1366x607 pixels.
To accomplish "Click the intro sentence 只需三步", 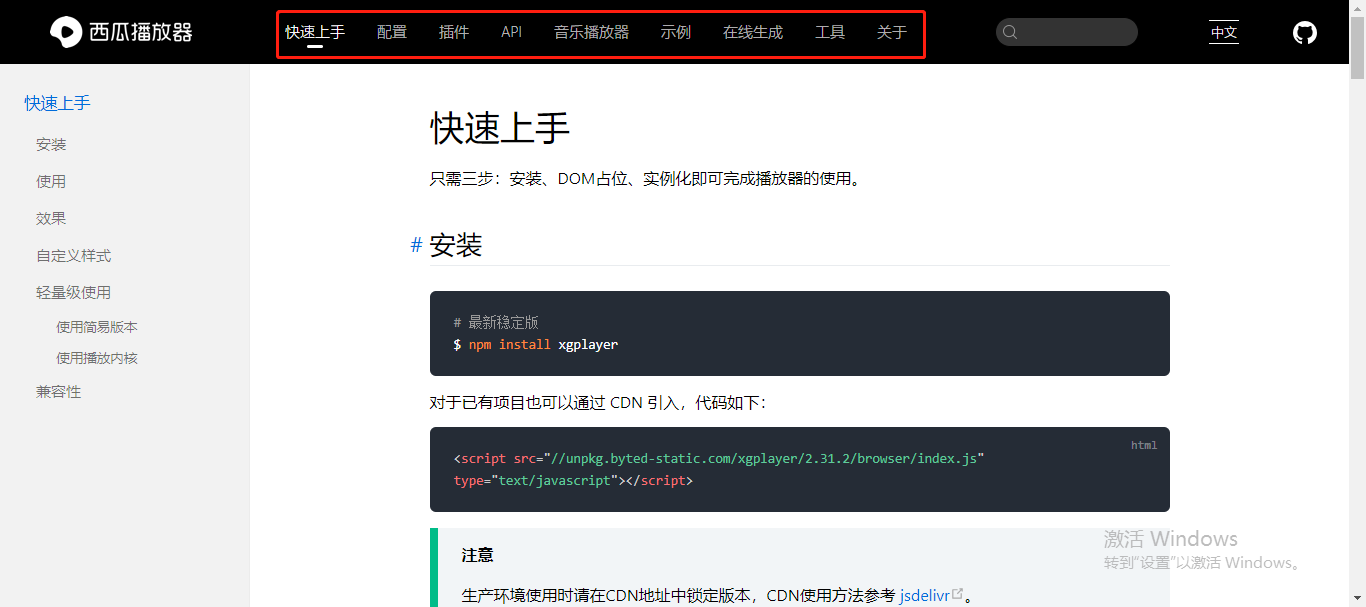I will (x=646, y=179).
